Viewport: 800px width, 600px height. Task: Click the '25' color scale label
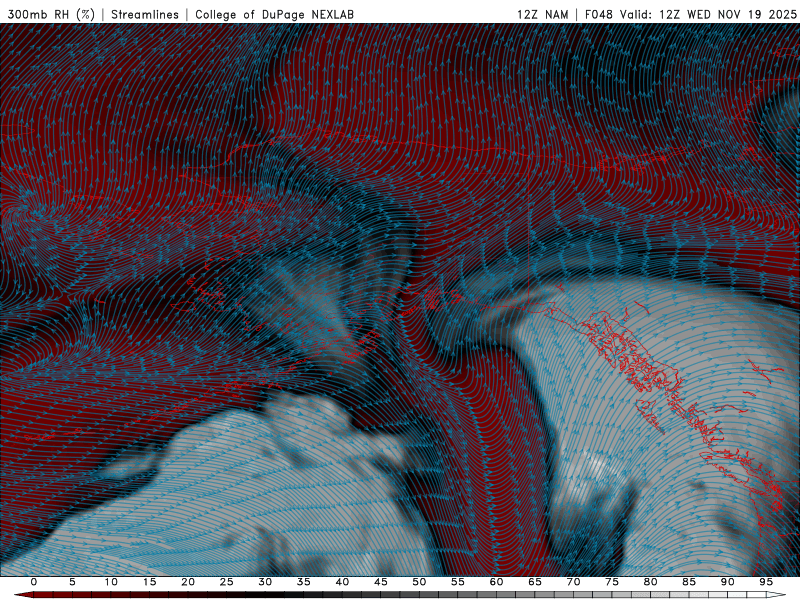227,582
